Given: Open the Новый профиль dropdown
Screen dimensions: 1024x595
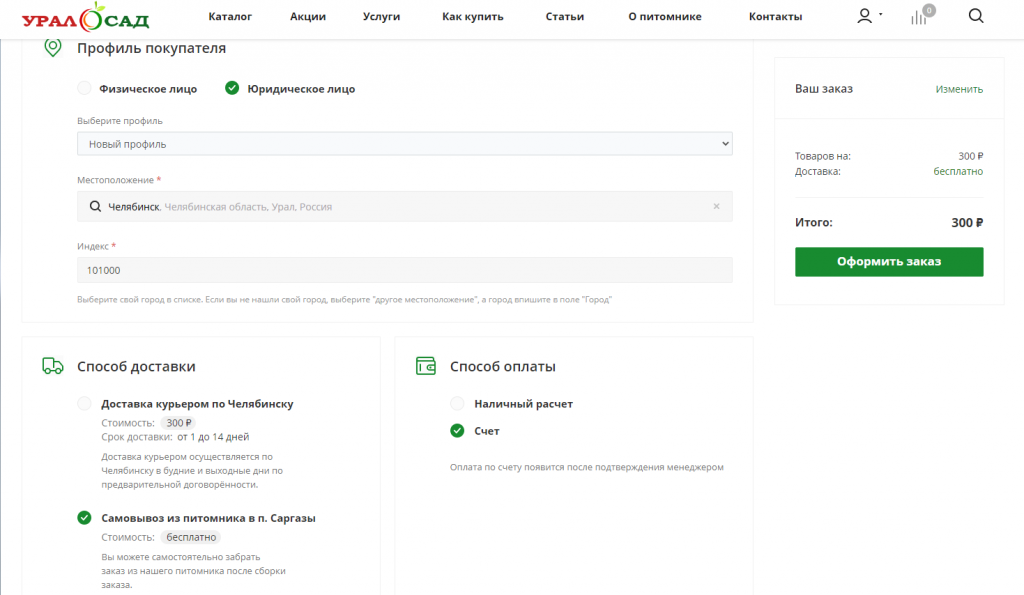Looking at the screenshot, I should click(404, 144).
